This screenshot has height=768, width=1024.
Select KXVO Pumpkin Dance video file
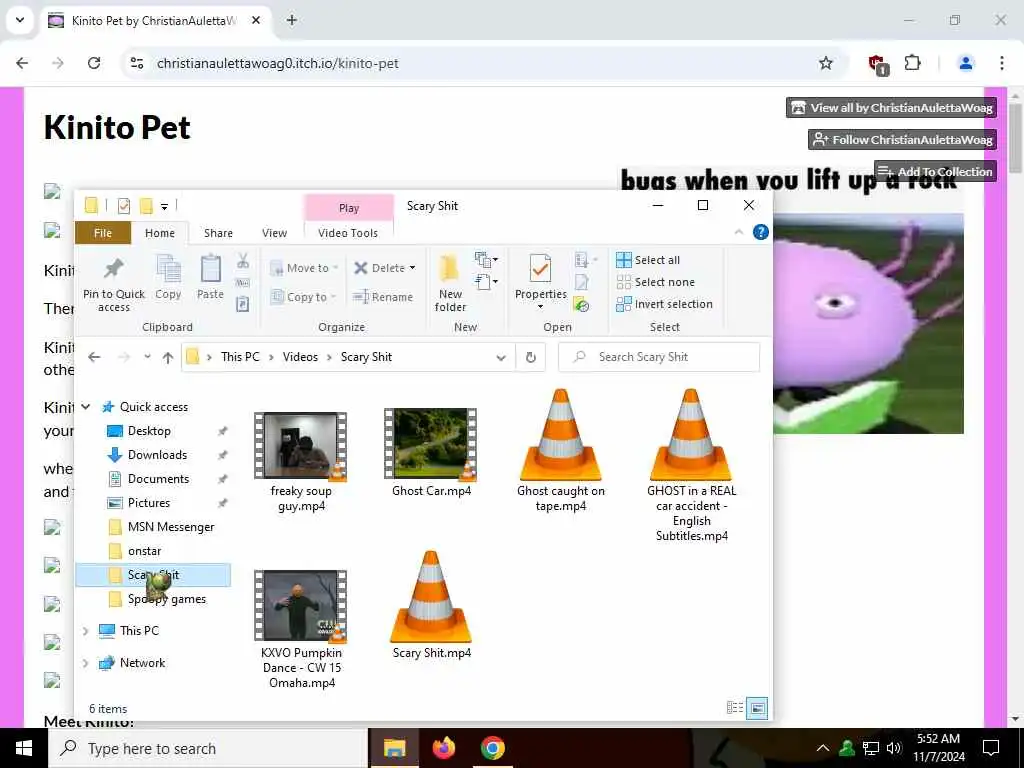[301, 629]
